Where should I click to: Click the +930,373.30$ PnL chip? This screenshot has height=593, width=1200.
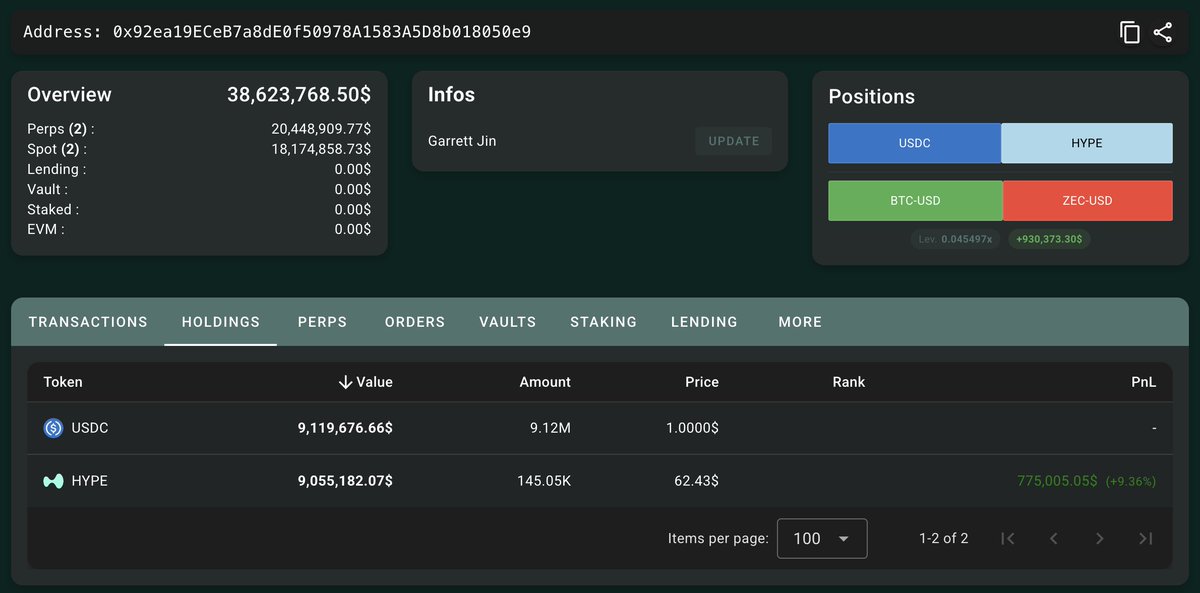tap(1049, 239)
